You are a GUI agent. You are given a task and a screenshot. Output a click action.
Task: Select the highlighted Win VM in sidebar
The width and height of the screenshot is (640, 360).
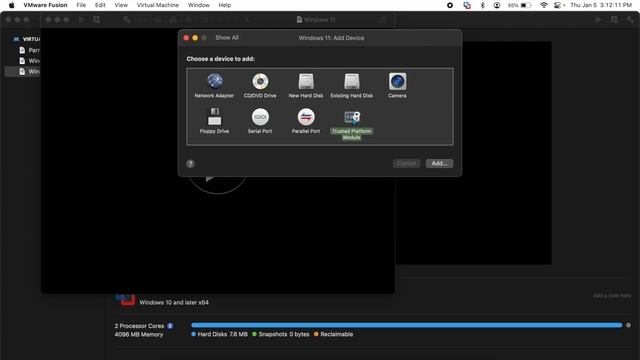coord(23,71)
